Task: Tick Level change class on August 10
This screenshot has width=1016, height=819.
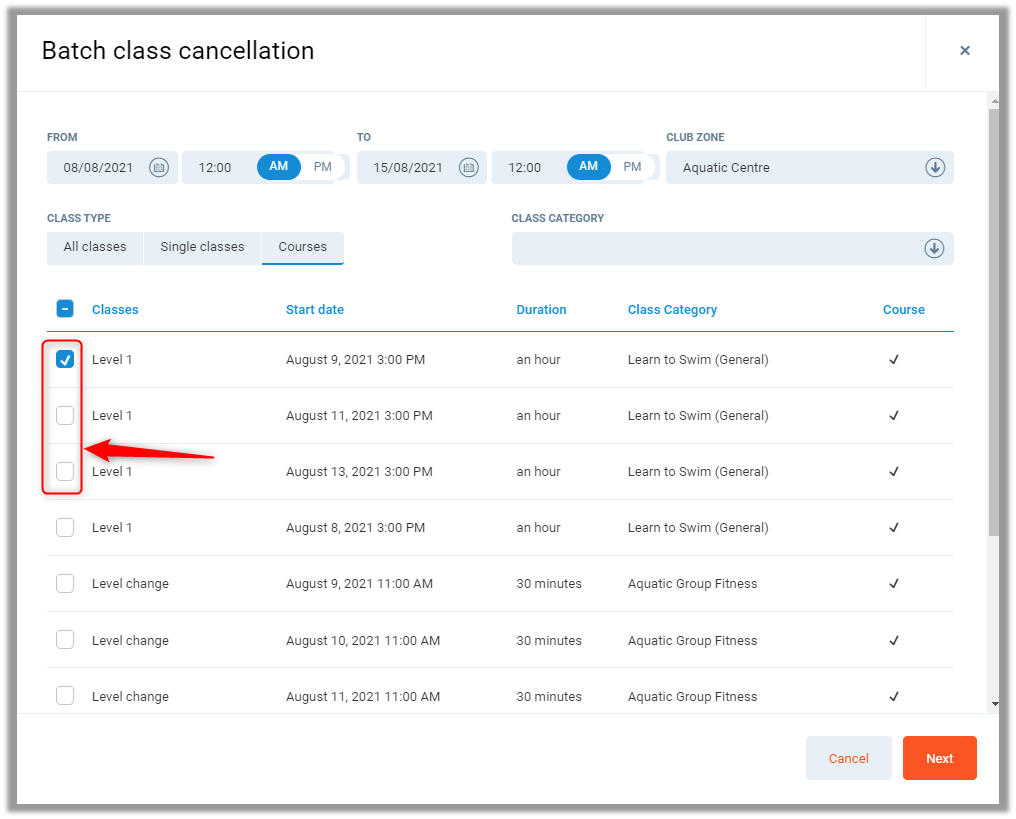Action: pos(65,640)
